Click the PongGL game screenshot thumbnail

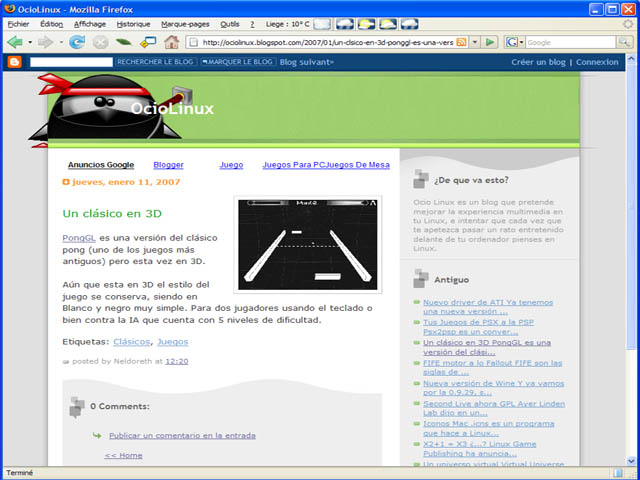point(308,244)
